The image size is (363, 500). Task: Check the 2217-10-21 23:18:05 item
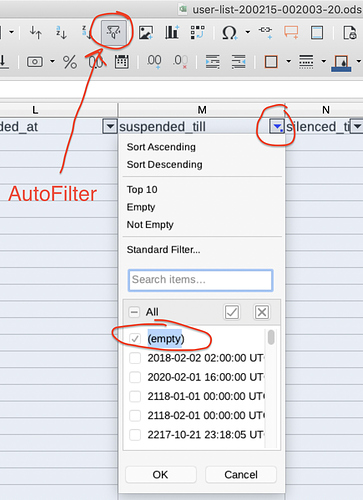coord(135,435)
